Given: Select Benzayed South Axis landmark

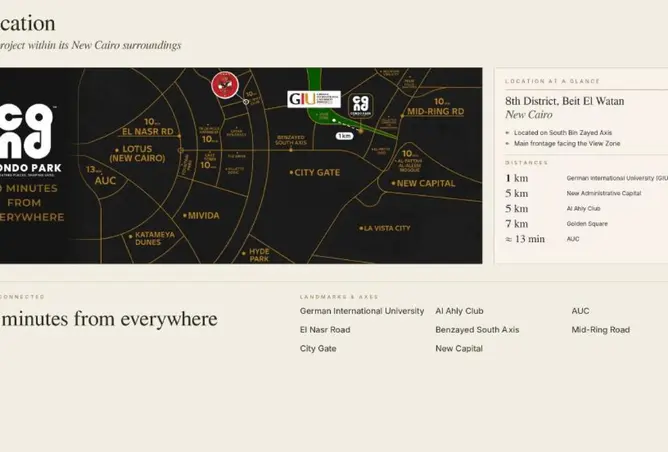Looking at the screenshot, I should point(477,330).
